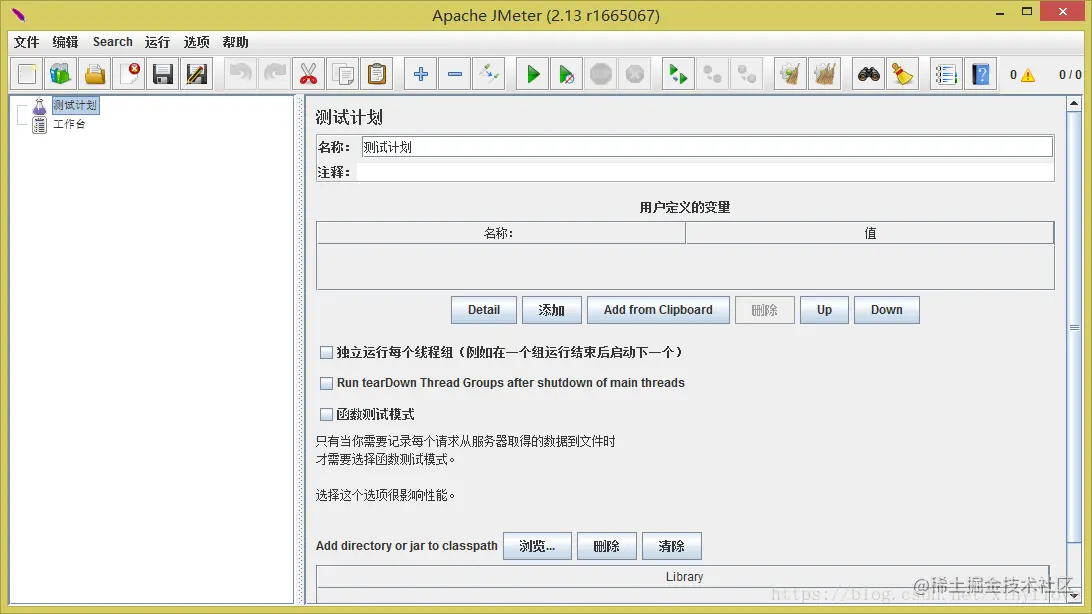
Task: Open the Function Helper list icon
Action: (946, 74)
